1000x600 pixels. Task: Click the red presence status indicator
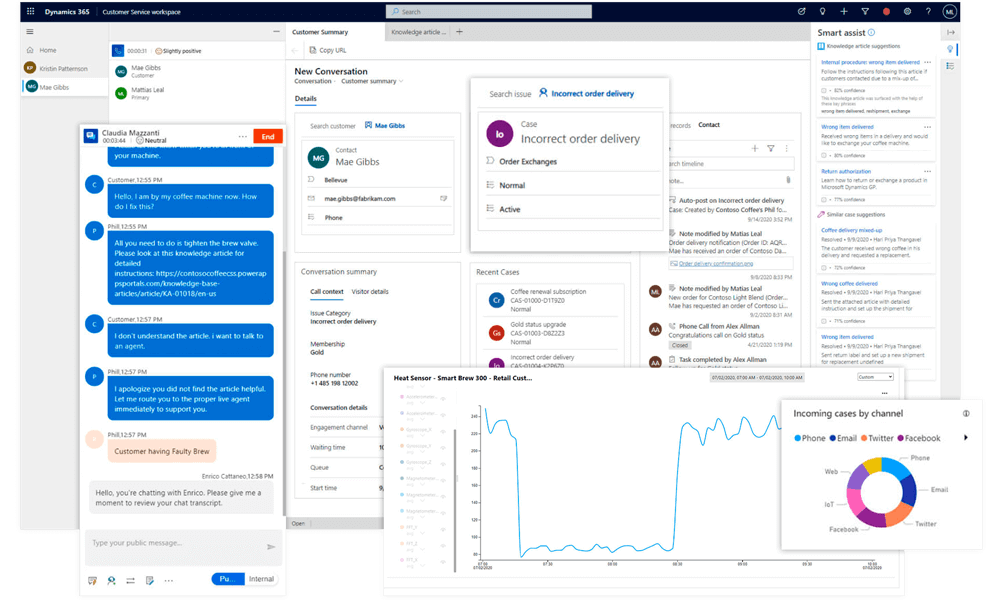(x=886, y=11)
